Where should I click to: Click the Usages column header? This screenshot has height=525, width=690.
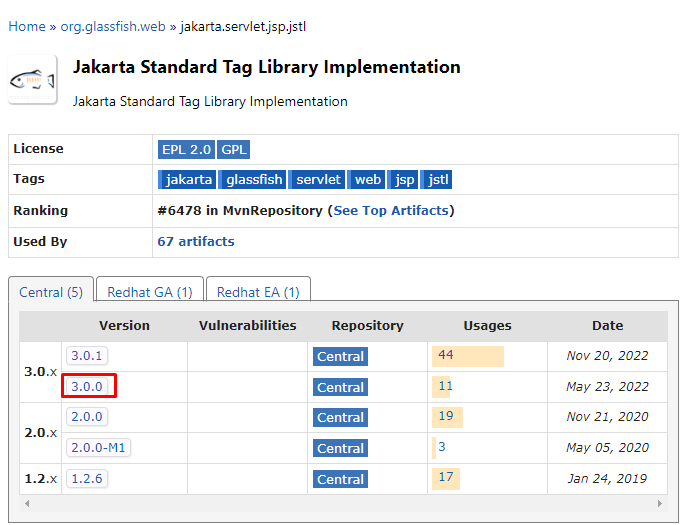(x=487, y=326)
